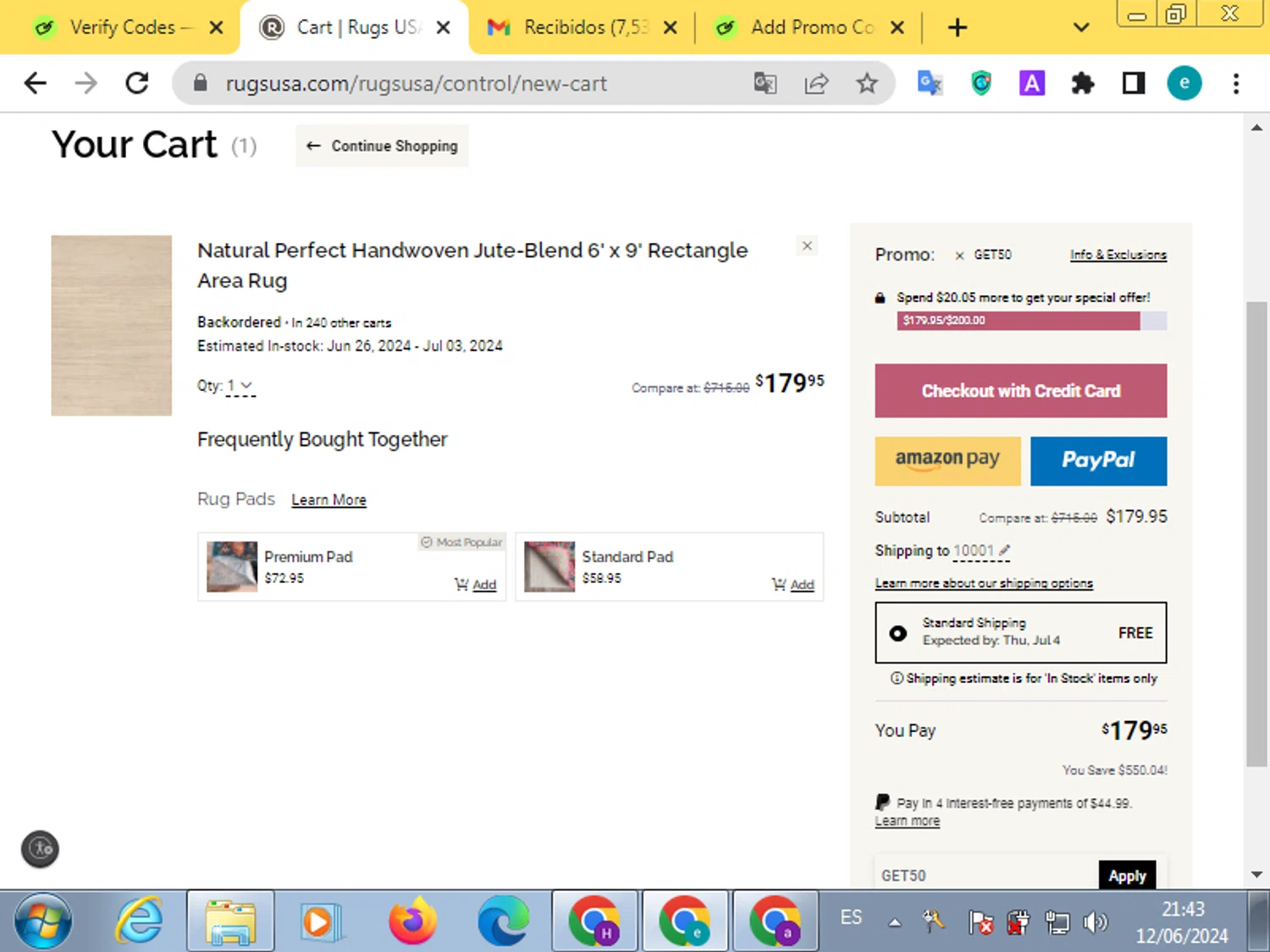
Task: Click the ES language indicator in taskbar
Action: pyautogui.click(x=851, y=917)
